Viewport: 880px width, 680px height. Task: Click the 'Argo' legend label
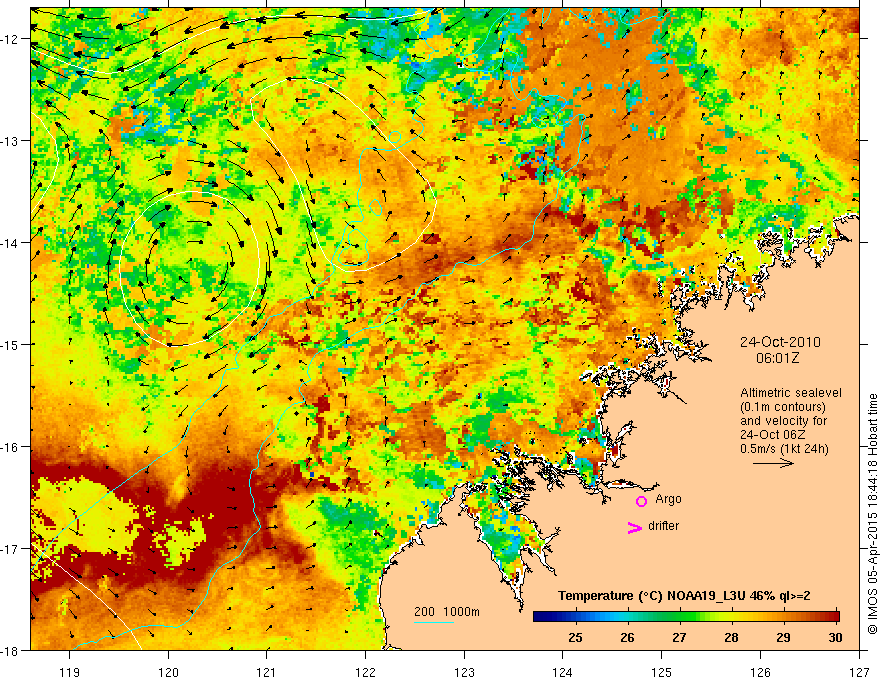[668, 499]
